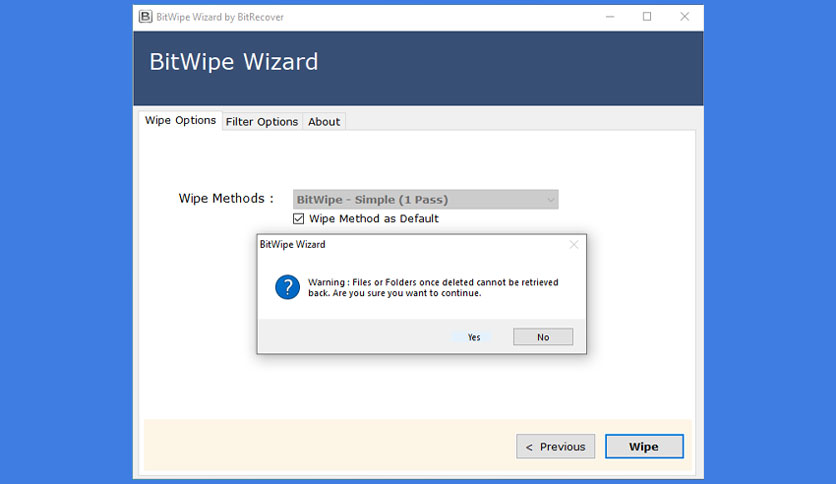Click the warning message text in dialog
The height and width of the screenshot is (484, 836).
coord(433,288)
